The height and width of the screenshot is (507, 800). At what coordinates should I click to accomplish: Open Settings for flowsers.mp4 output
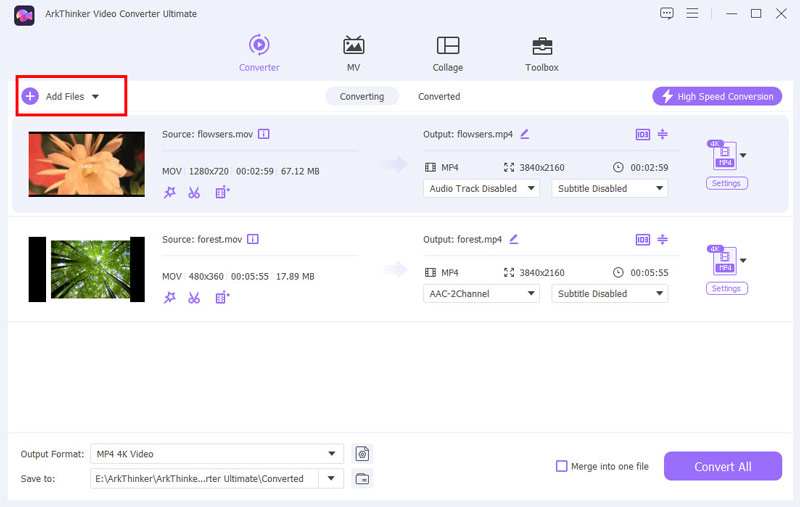coord(727,183)
